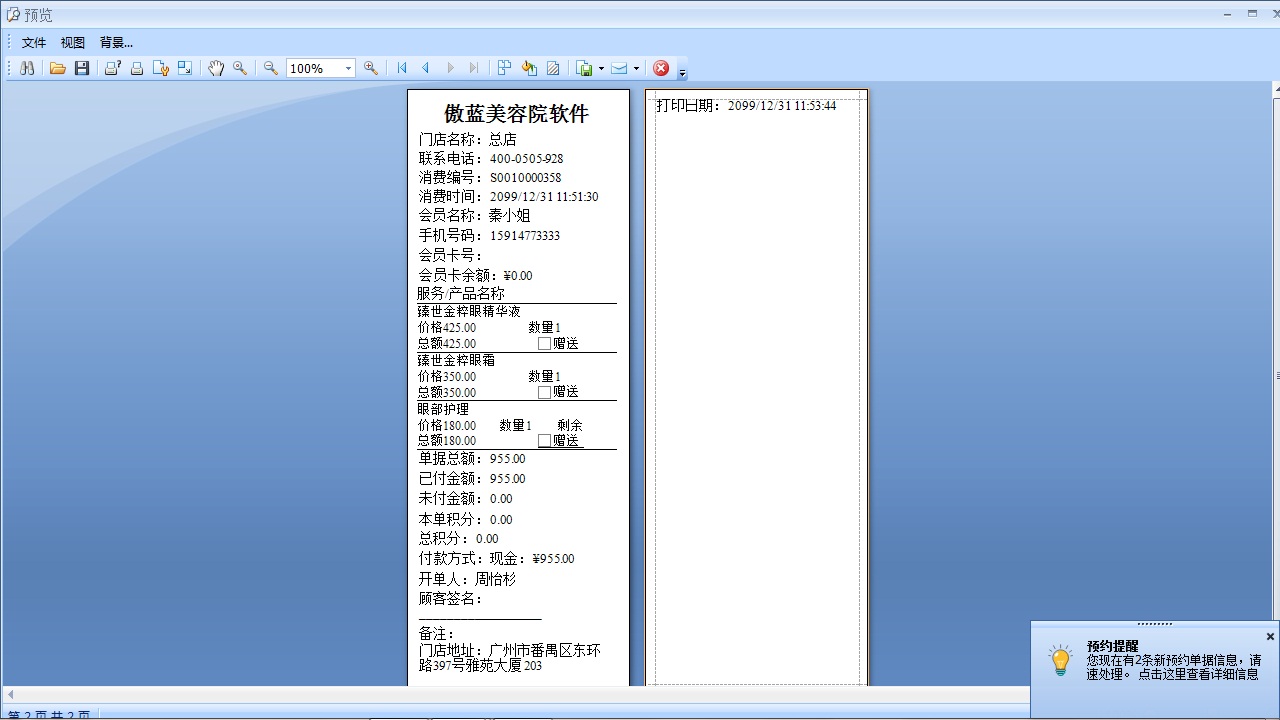Screen dimensions: 1280x720
Task: Open the Watermark icon
Action: (x=553, y=68)
